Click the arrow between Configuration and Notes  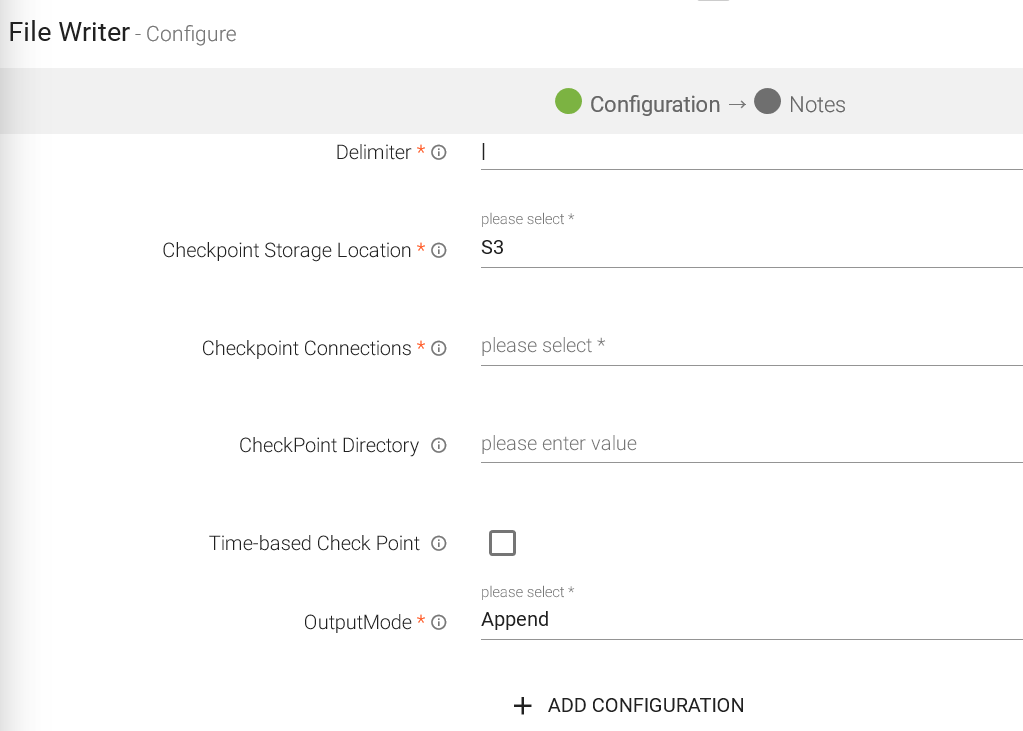coord(737,104)
